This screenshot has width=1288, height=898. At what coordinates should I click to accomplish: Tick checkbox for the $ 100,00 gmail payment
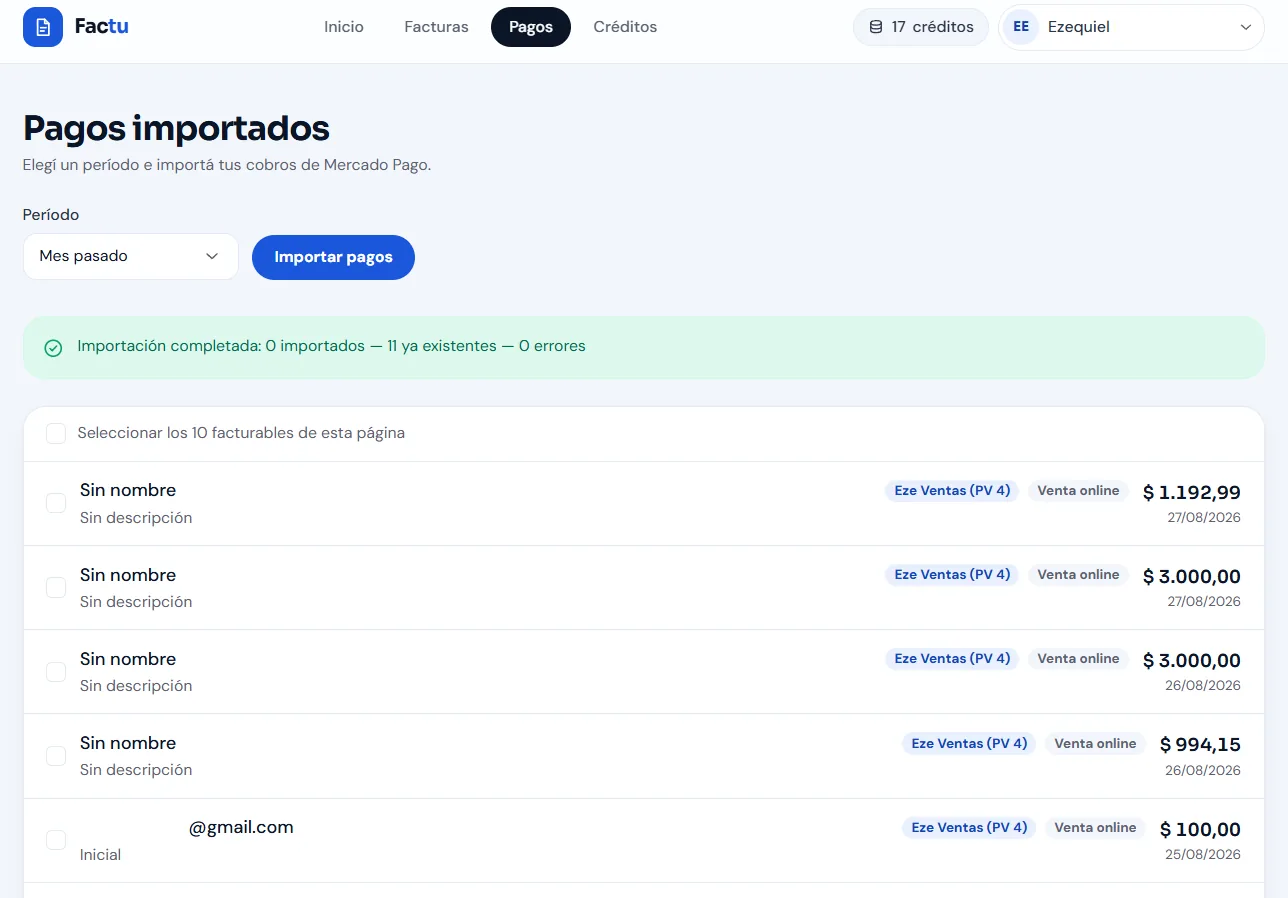pos(56,840)
